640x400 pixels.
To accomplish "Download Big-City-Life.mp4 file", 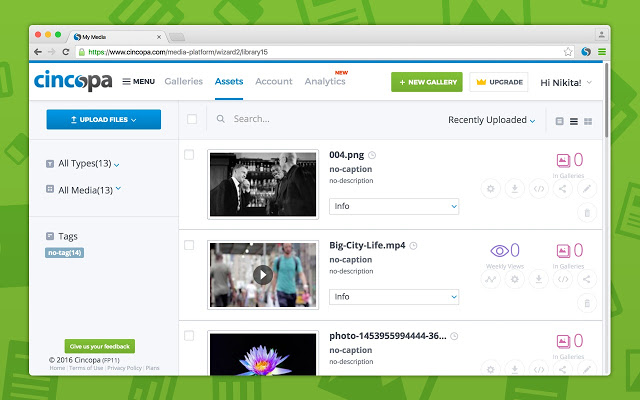I will point(539,279).
